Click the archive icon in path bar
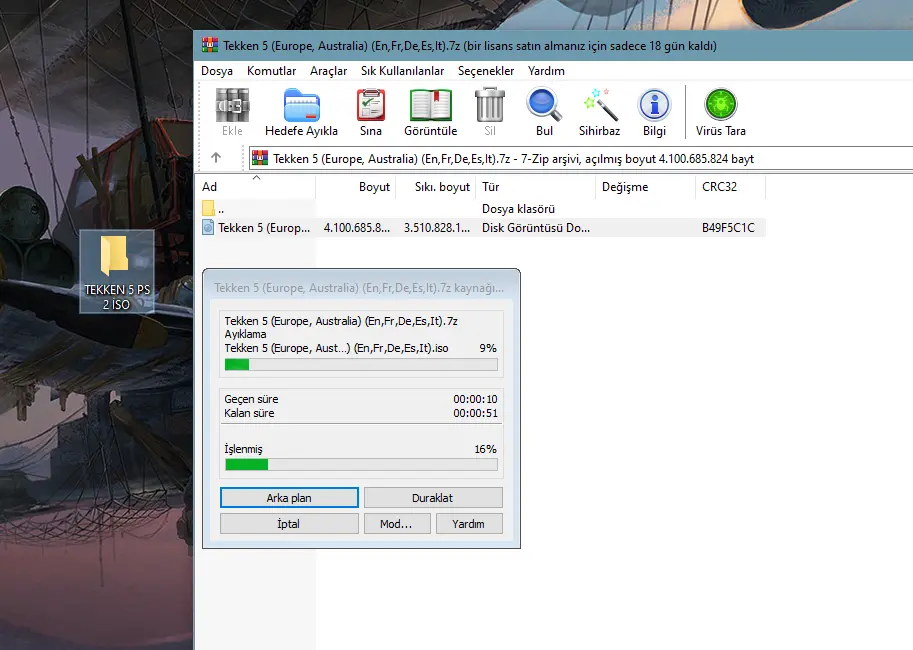This screenshot has height=650, width=913. point(260,158)
